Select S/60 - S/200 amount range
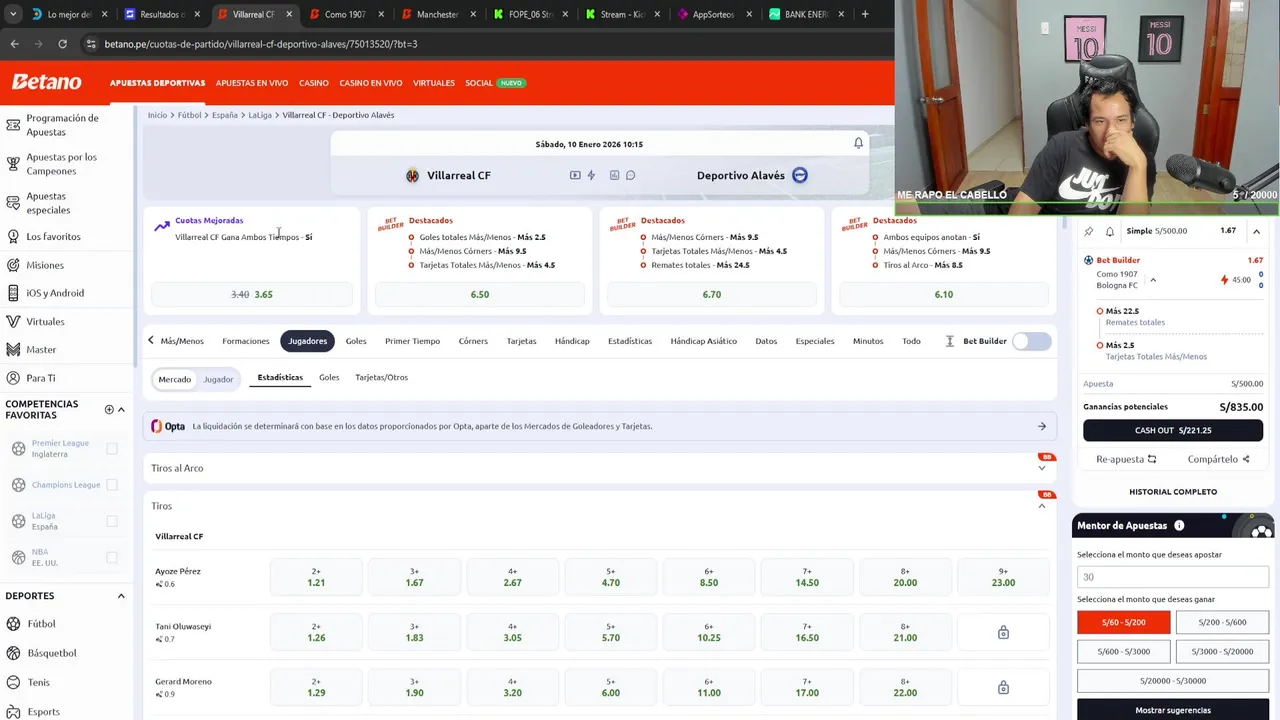 (1123, 622)
